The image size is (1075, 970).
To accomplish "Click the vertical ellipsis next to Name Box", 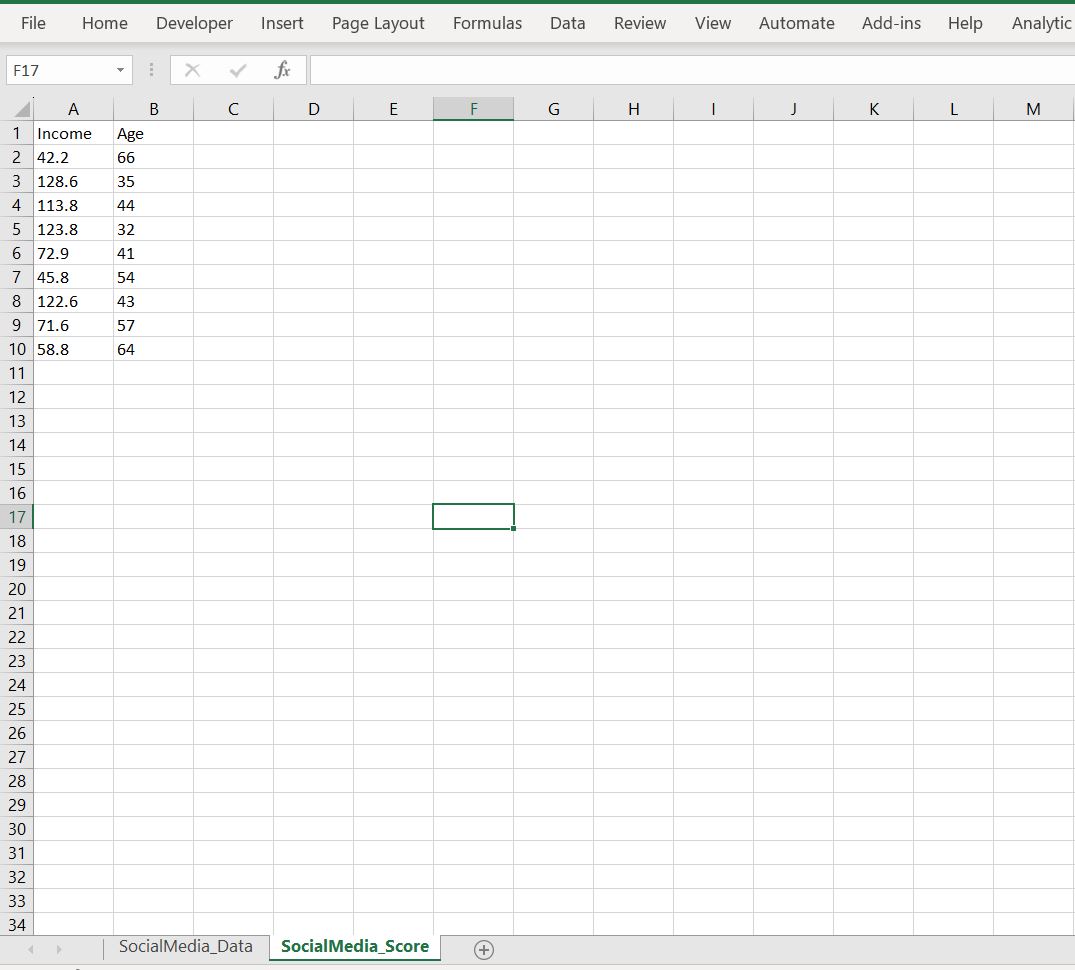I will click(x=151, y=69).
